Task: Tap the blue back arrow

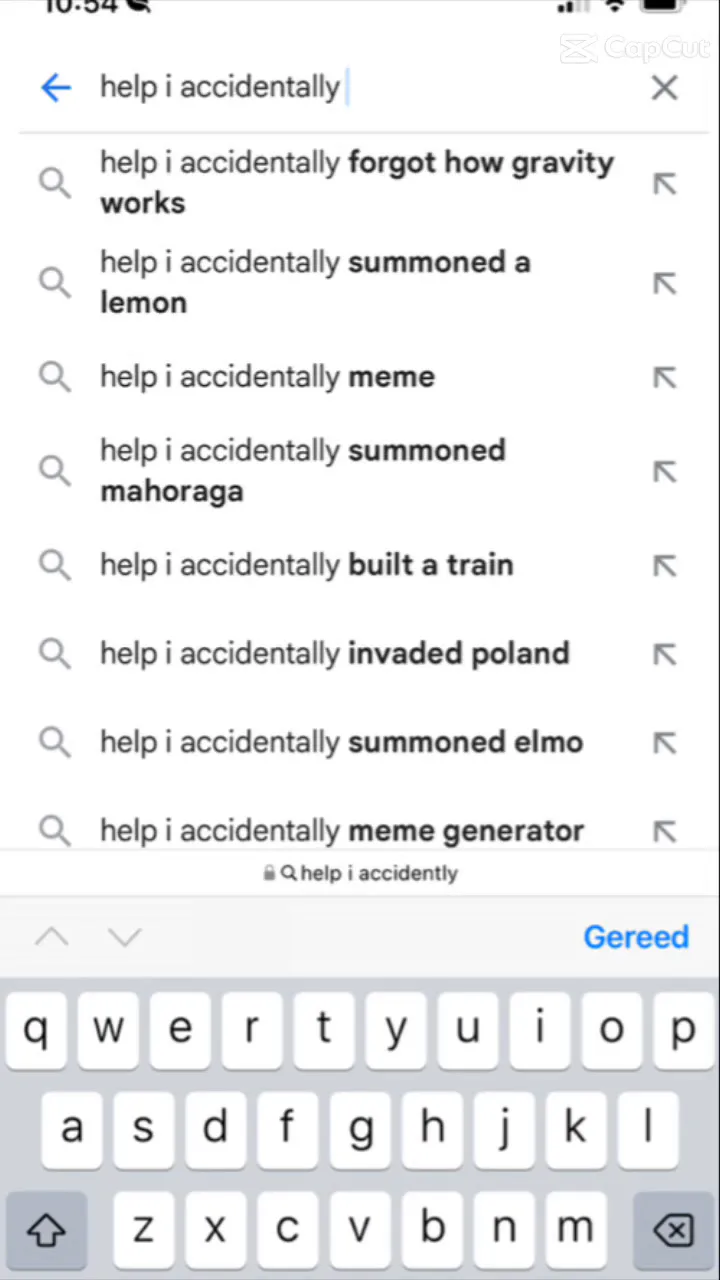Action: pyautogui.click(x=56, y=88)
